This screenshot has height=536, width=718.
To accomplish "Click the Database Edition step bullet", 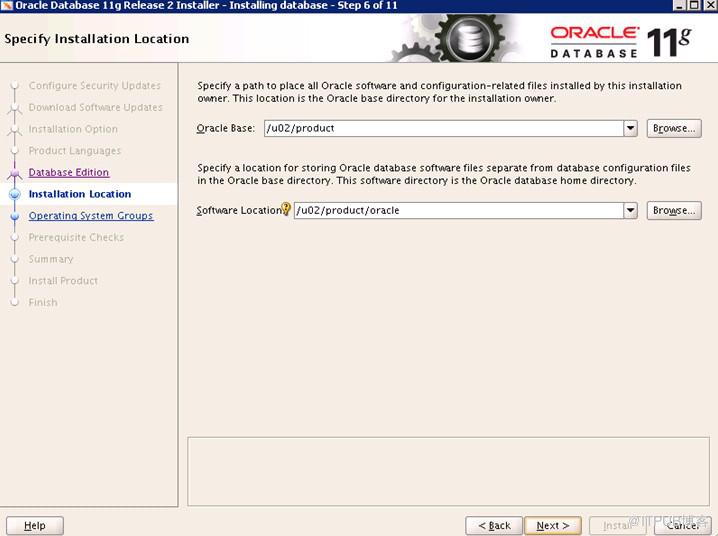I will click(x=15, y=173).
